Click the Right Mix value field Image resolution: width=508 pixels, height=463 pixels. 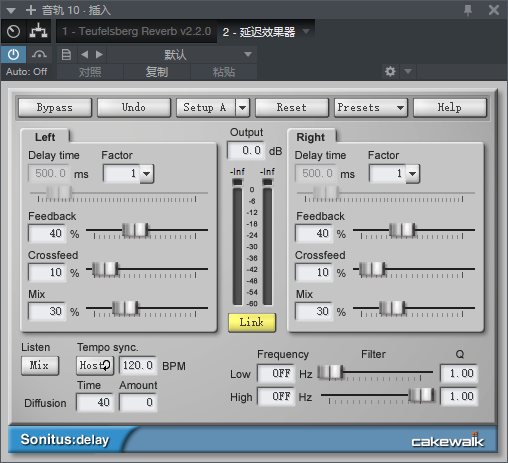click(314, 311)
